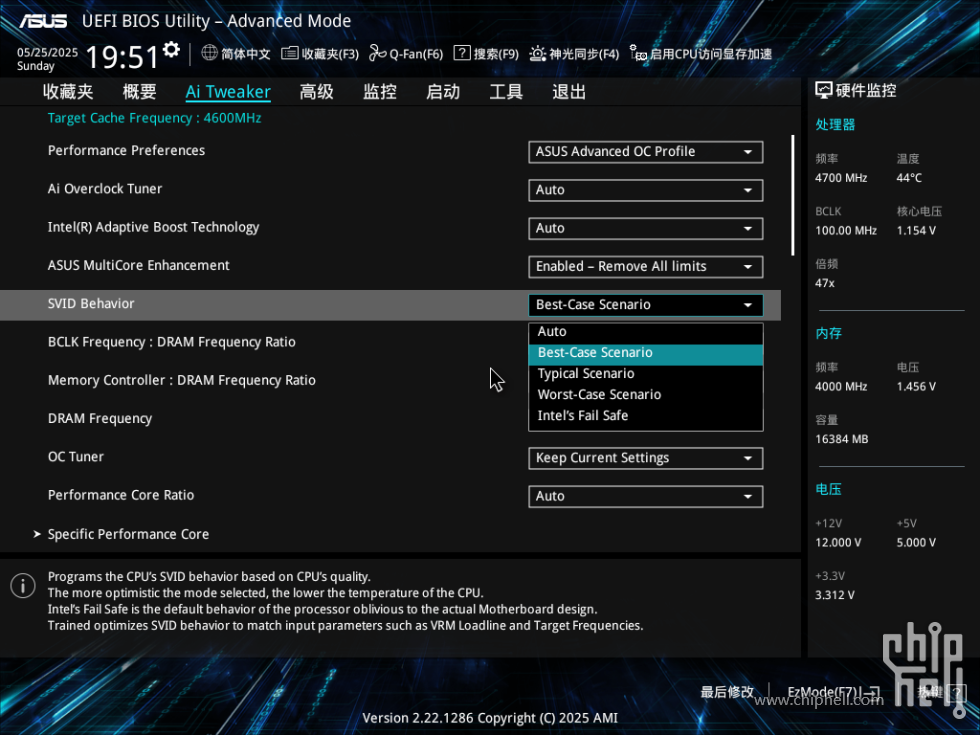Image resolution: width=980 pixels, height=735 pixels.
Task: Open the date and time settings gear
Action: pyautogui.click(x=171, y=50)
